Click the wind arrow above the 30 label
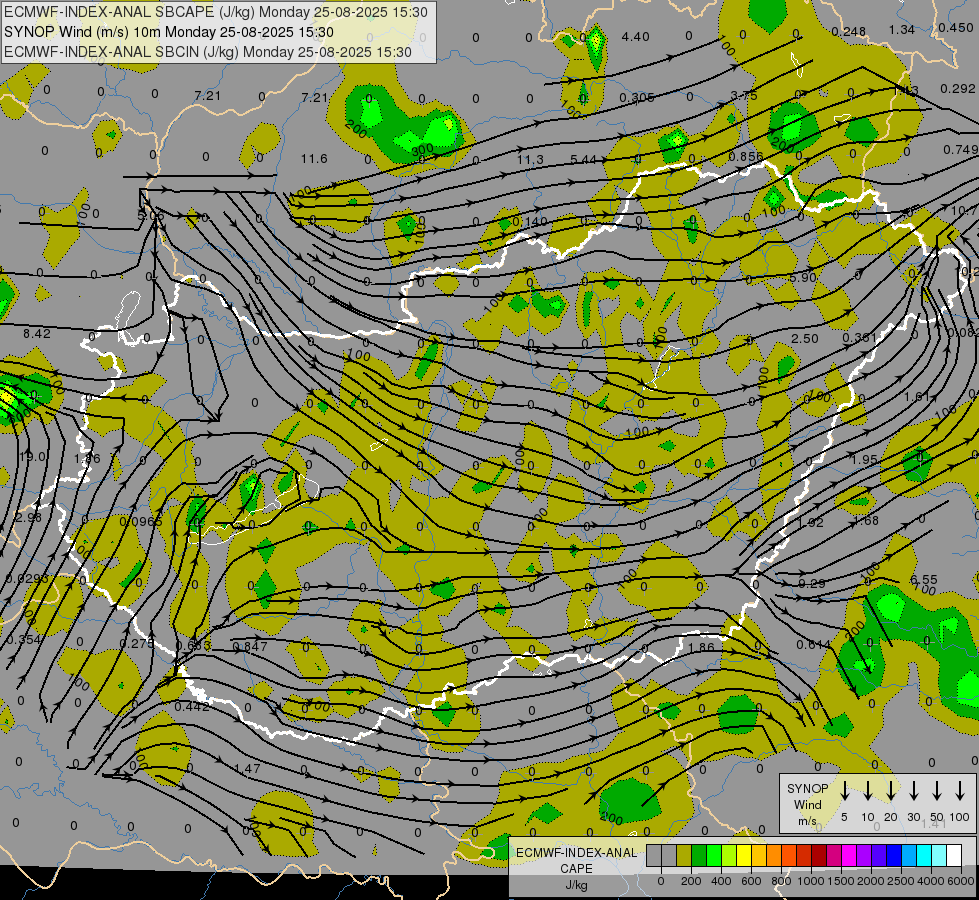 click(914, 791)
